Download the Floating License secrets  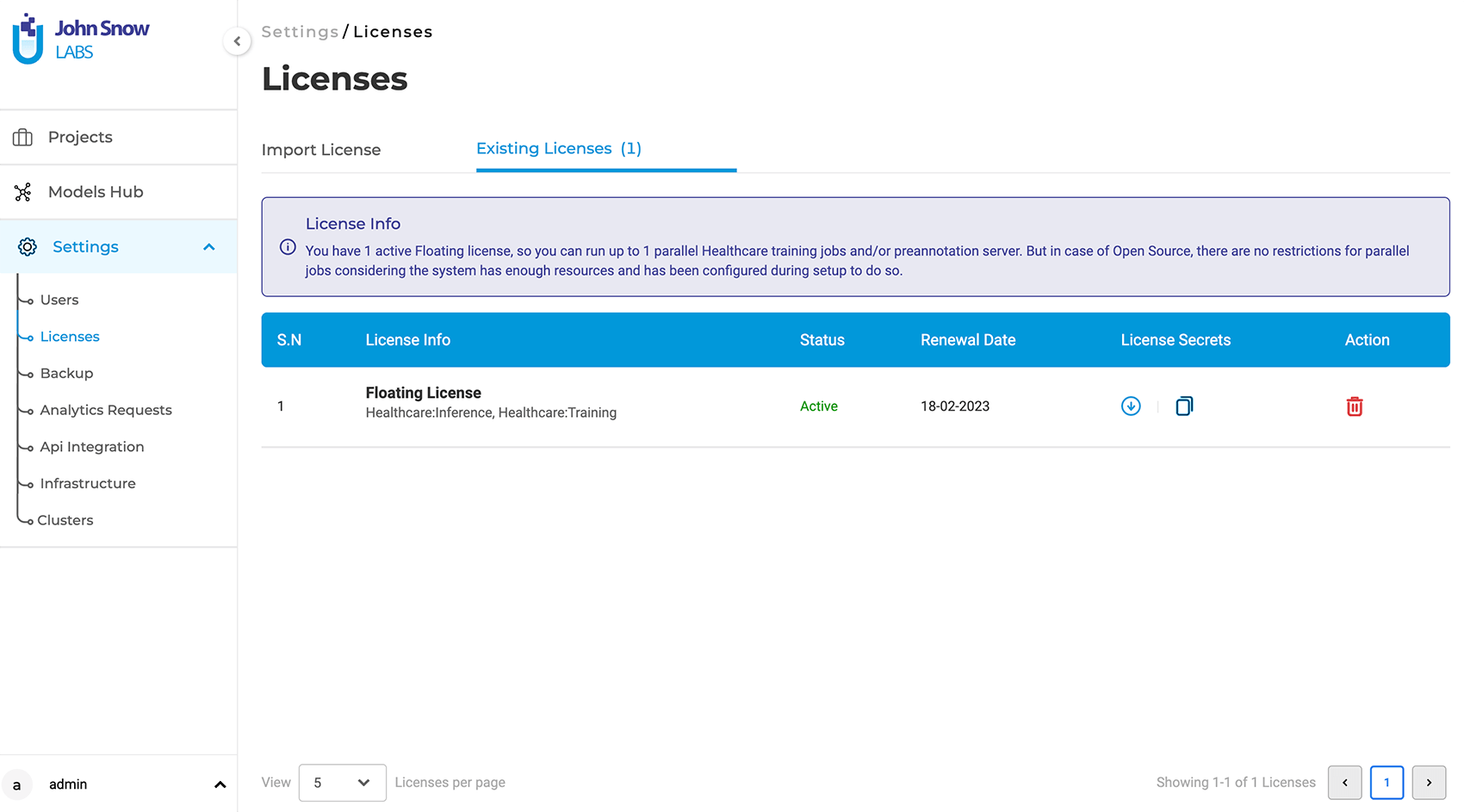tap(1131, 406)
